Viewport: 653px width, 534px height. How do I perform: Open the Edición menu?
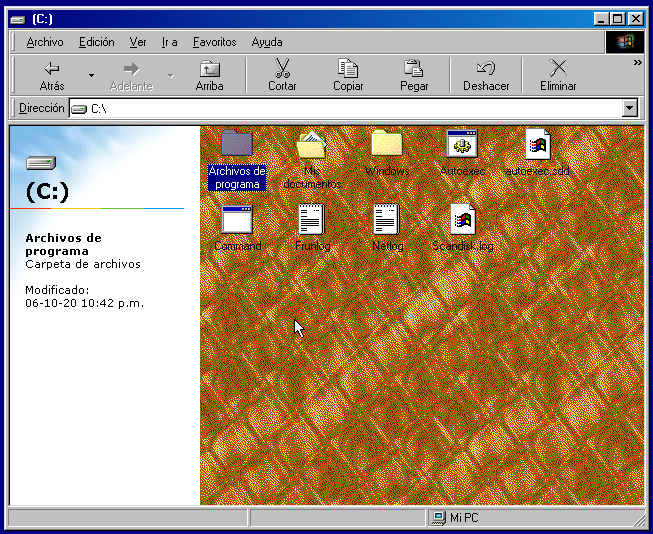97,42
